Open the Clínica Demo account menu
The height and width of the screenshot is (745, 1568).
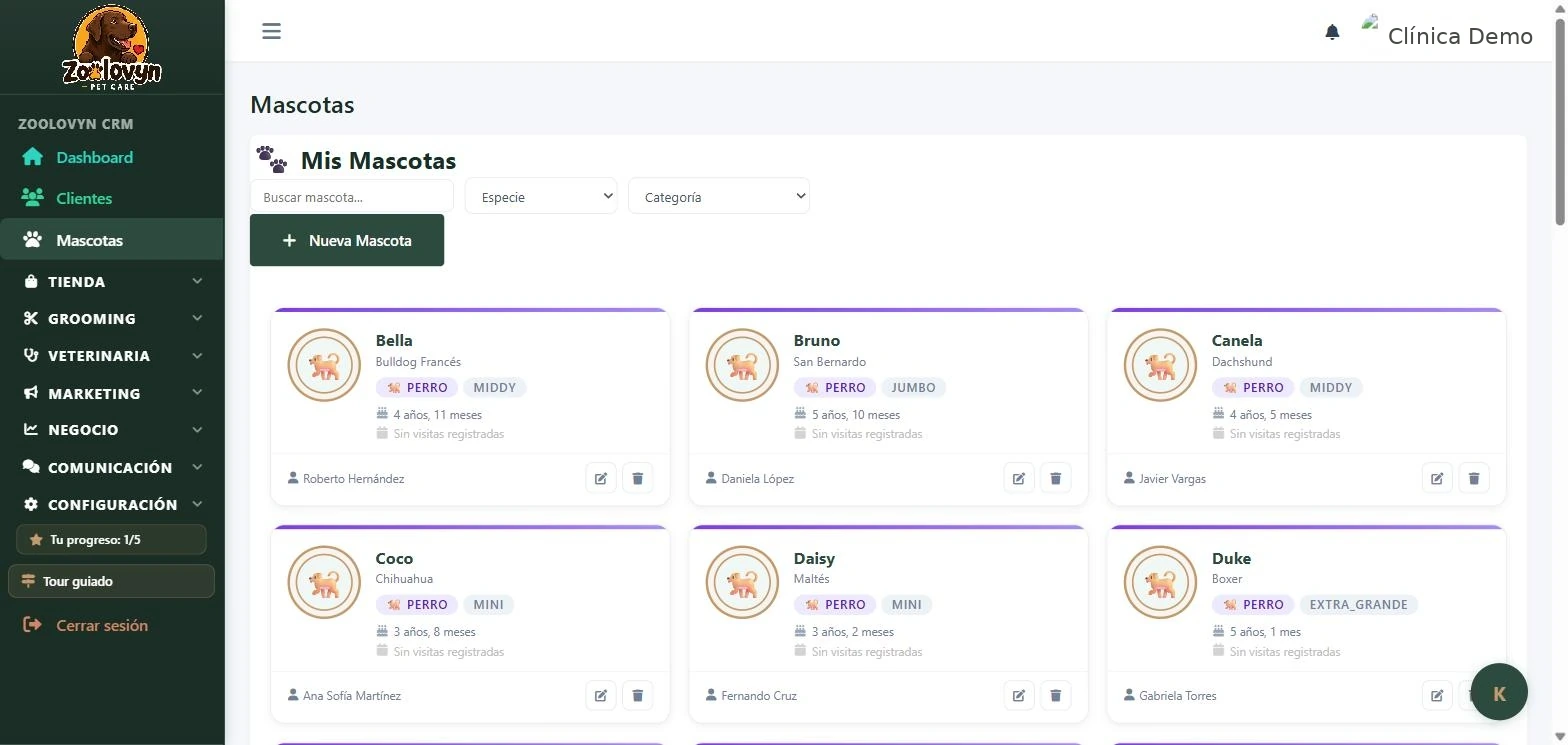click(1447, 34)
